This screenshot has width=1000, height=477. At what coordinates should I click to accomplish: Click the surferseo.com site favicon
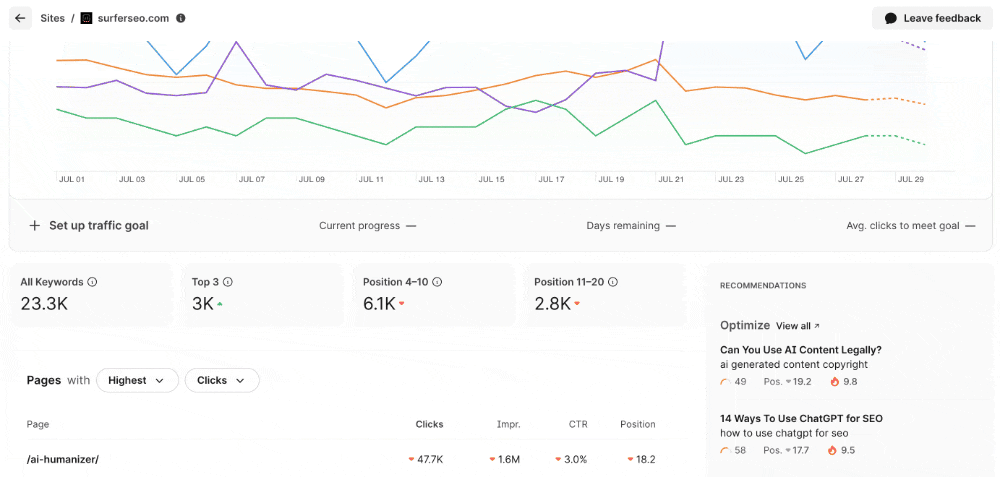[86, 18]
